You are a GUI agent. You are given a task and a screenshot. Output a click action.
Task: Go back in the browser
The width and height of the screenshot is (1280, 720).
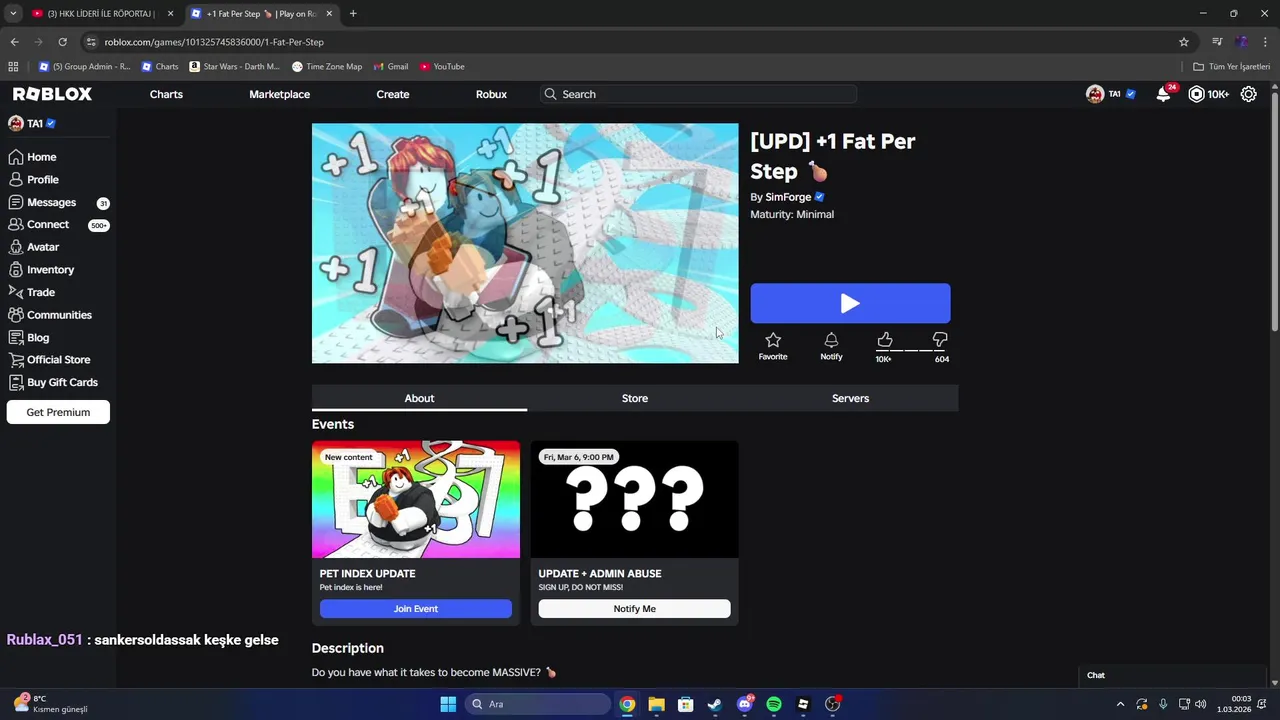pos(14,42)
